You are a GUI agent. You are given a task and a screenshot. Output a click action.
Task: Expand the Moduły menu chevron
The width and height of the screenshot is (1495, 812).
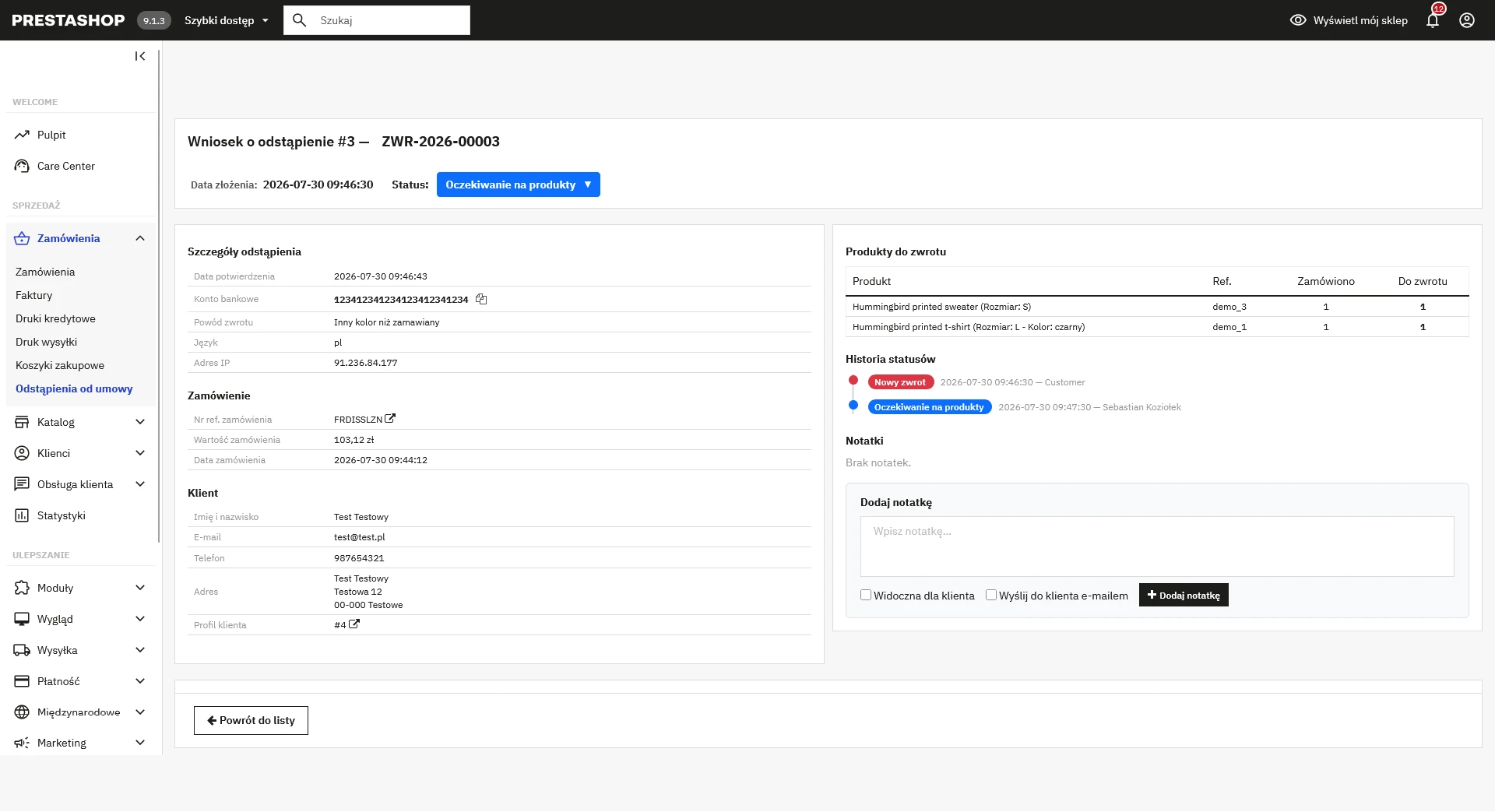click(x=140, y=588)
